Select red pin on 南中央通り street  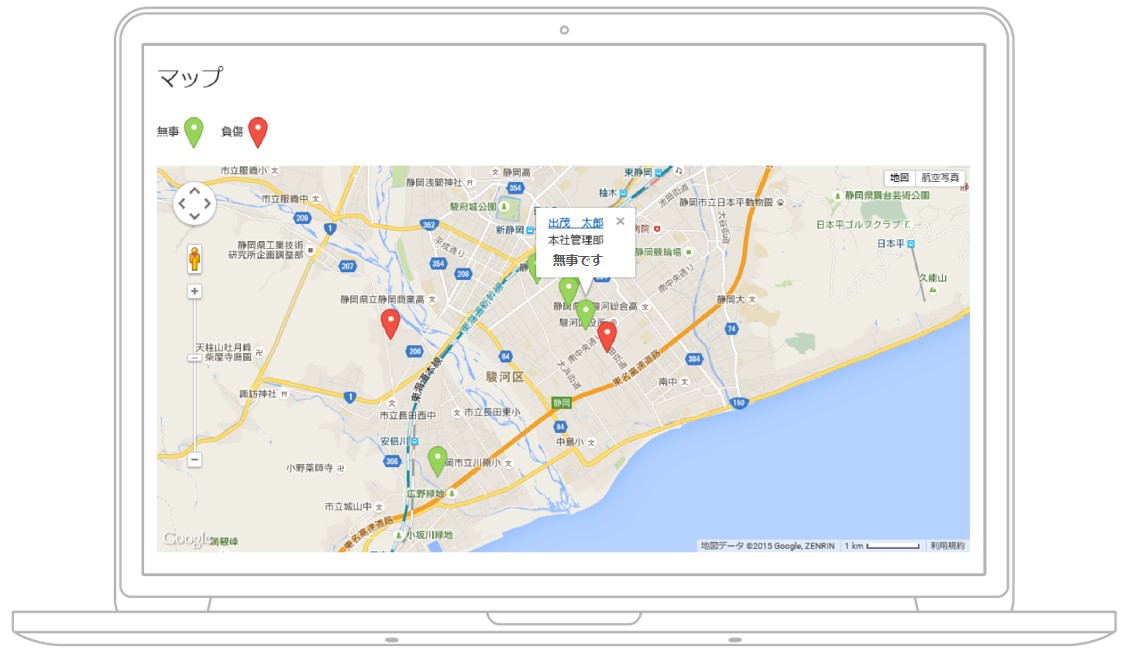pyautogui.click(x=607, y=337)
